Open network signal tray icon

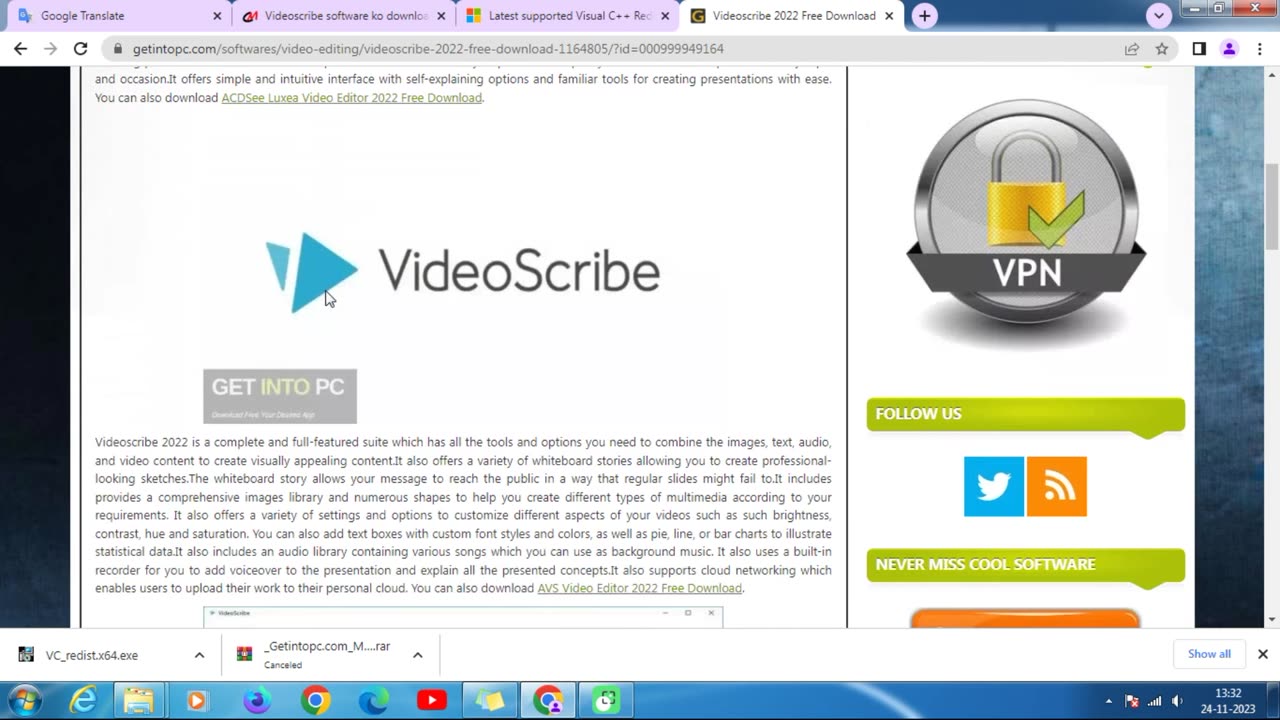pyautogui.click(x=1155, y=701)
